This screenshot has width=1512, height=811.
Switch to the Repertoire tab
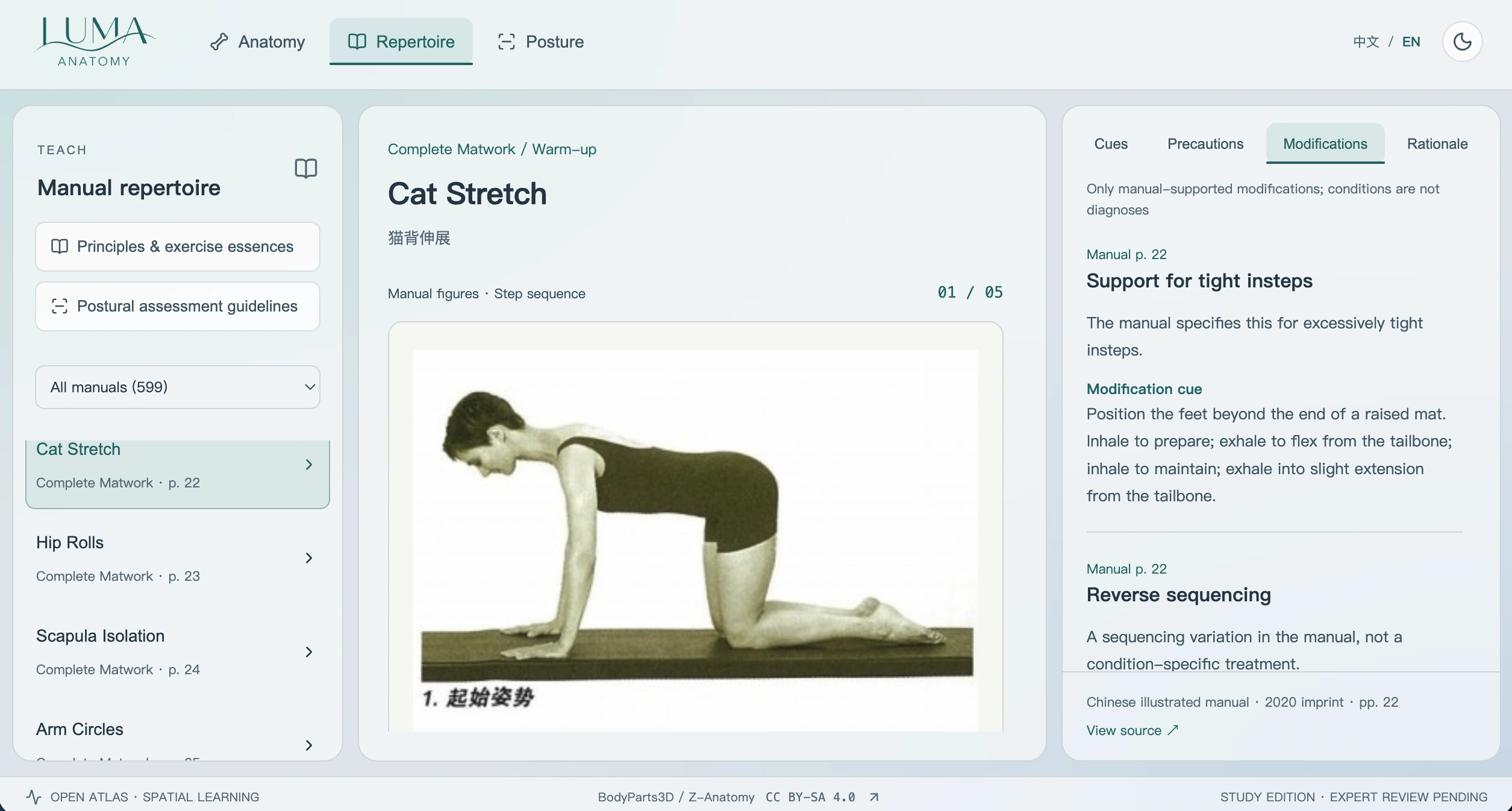point(401,42)
